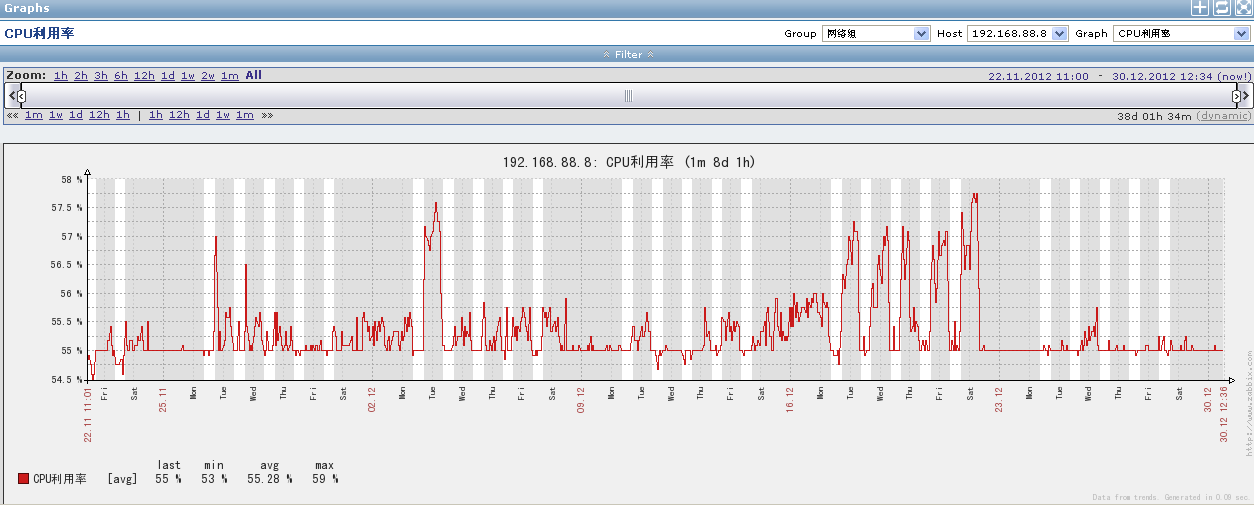Click the red CPU legend color square
This screenshot has height=505, width=1254.
coord(24,479)
